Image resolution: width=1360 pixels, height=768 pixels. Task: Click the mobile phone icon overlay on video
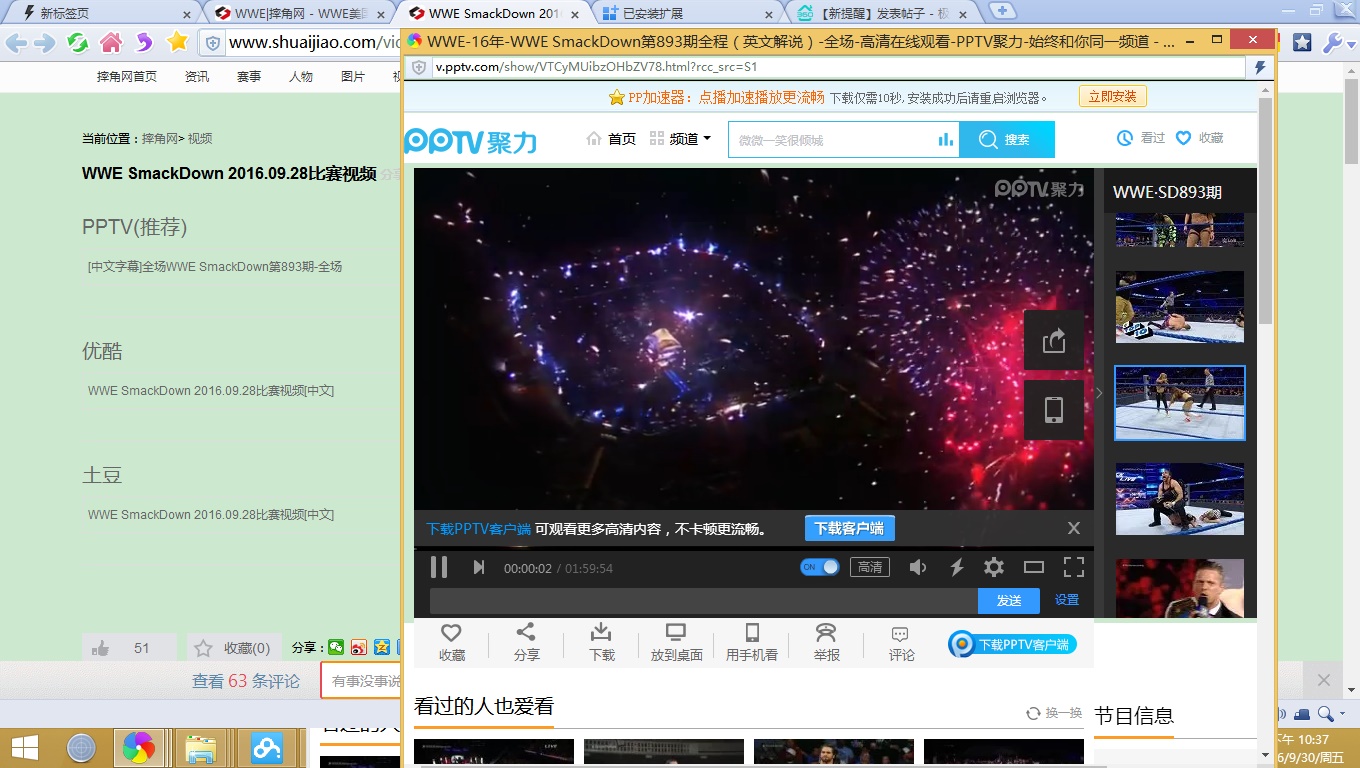coord(1054,410)
